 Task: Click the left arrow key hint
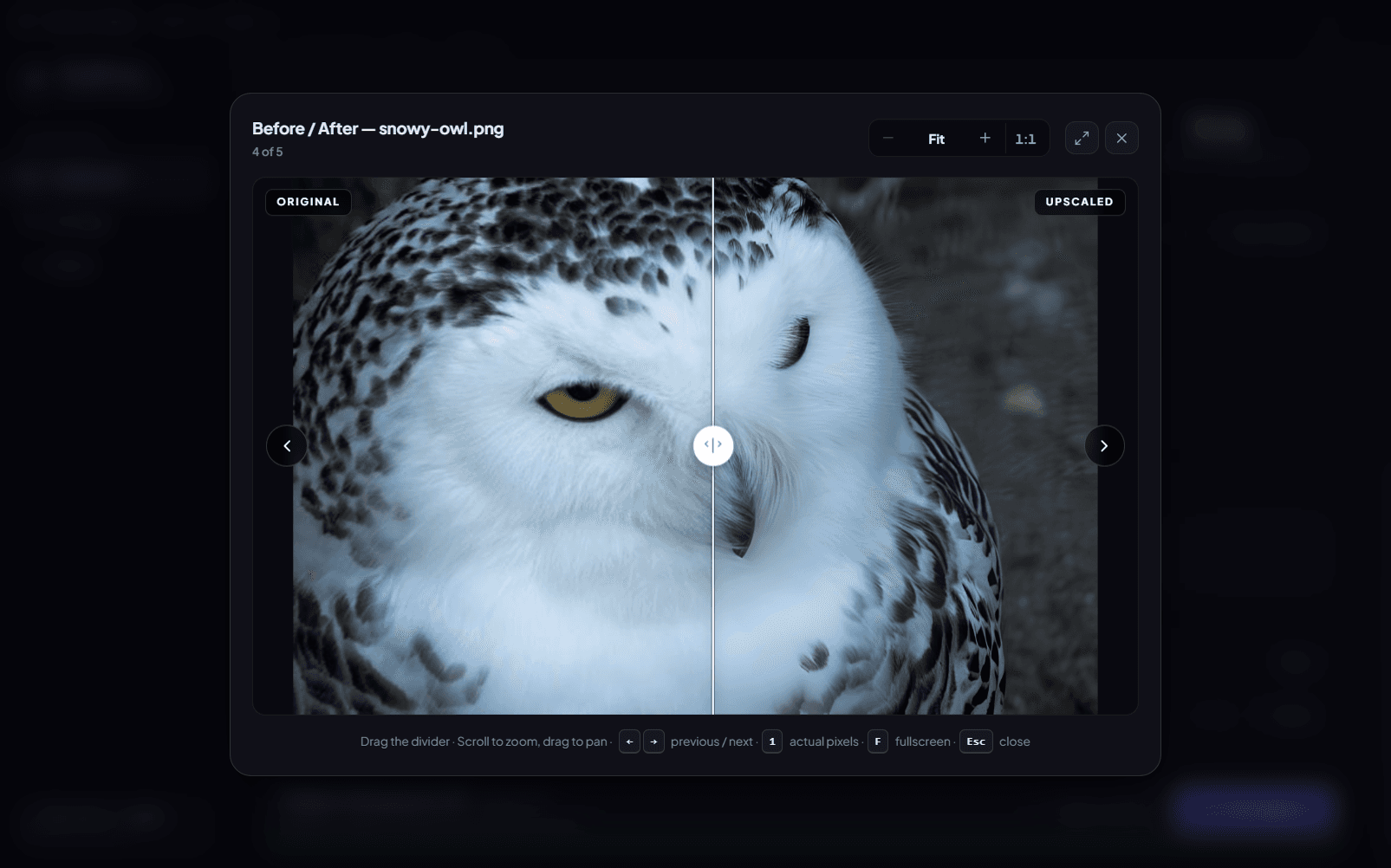pos(629,742)
